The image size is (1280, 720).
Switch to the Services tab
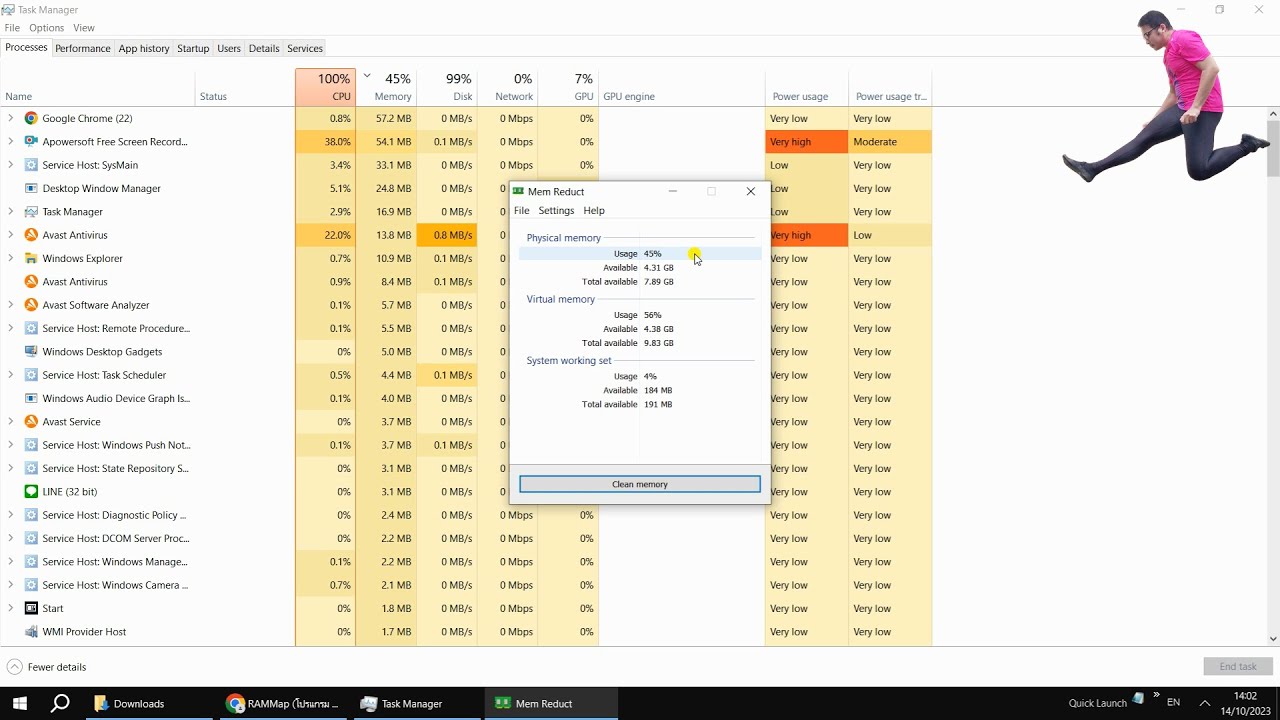coord(305,48)
